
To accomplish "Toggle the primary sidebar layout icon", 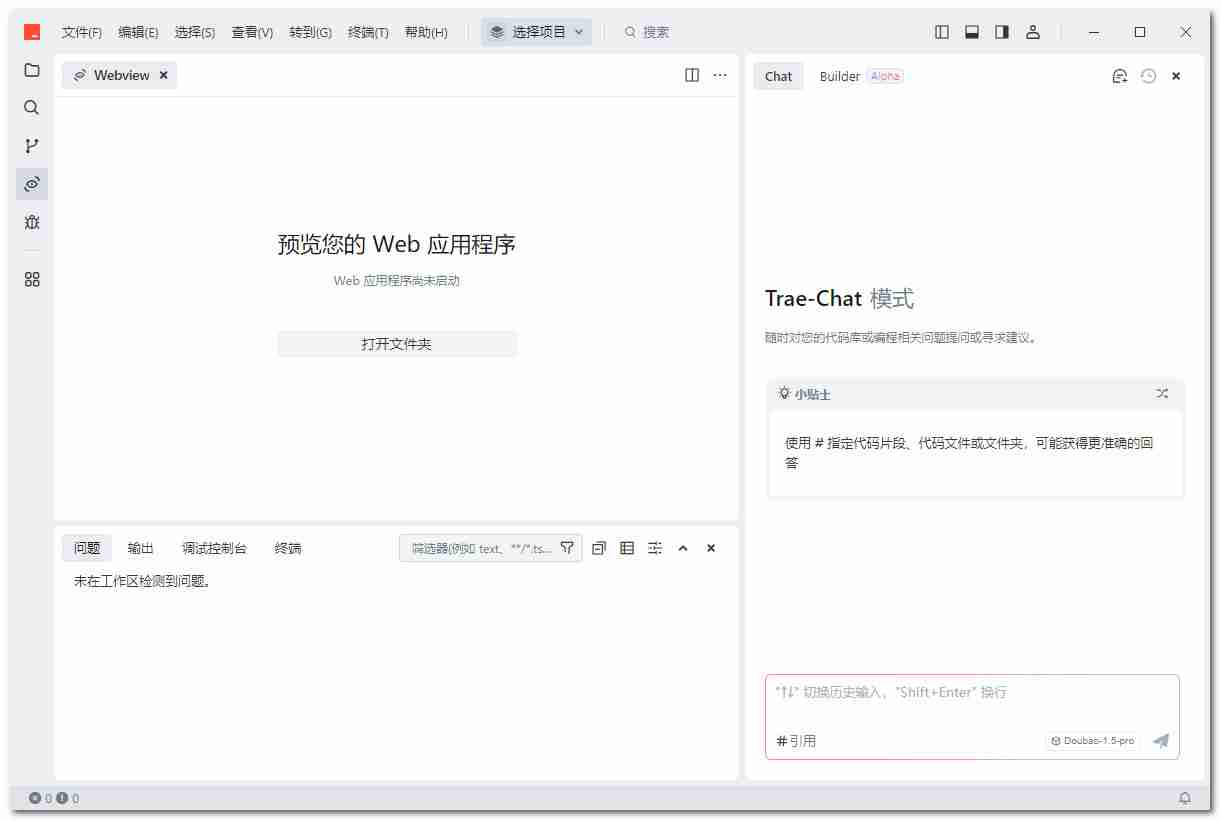I will click(x=941, y=32).
